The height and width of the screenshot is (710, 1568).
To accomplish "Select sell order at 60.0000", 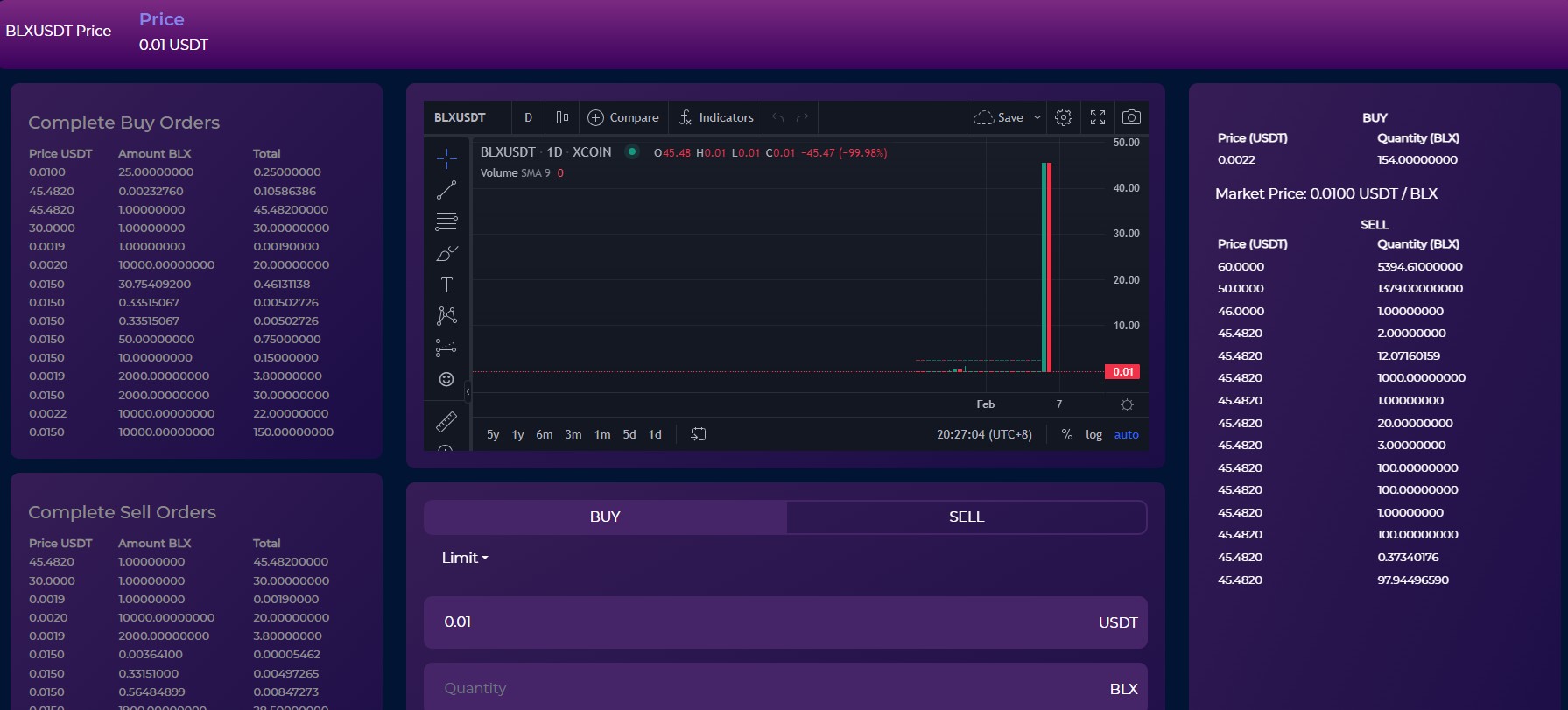I will [x=1339, y=266].
